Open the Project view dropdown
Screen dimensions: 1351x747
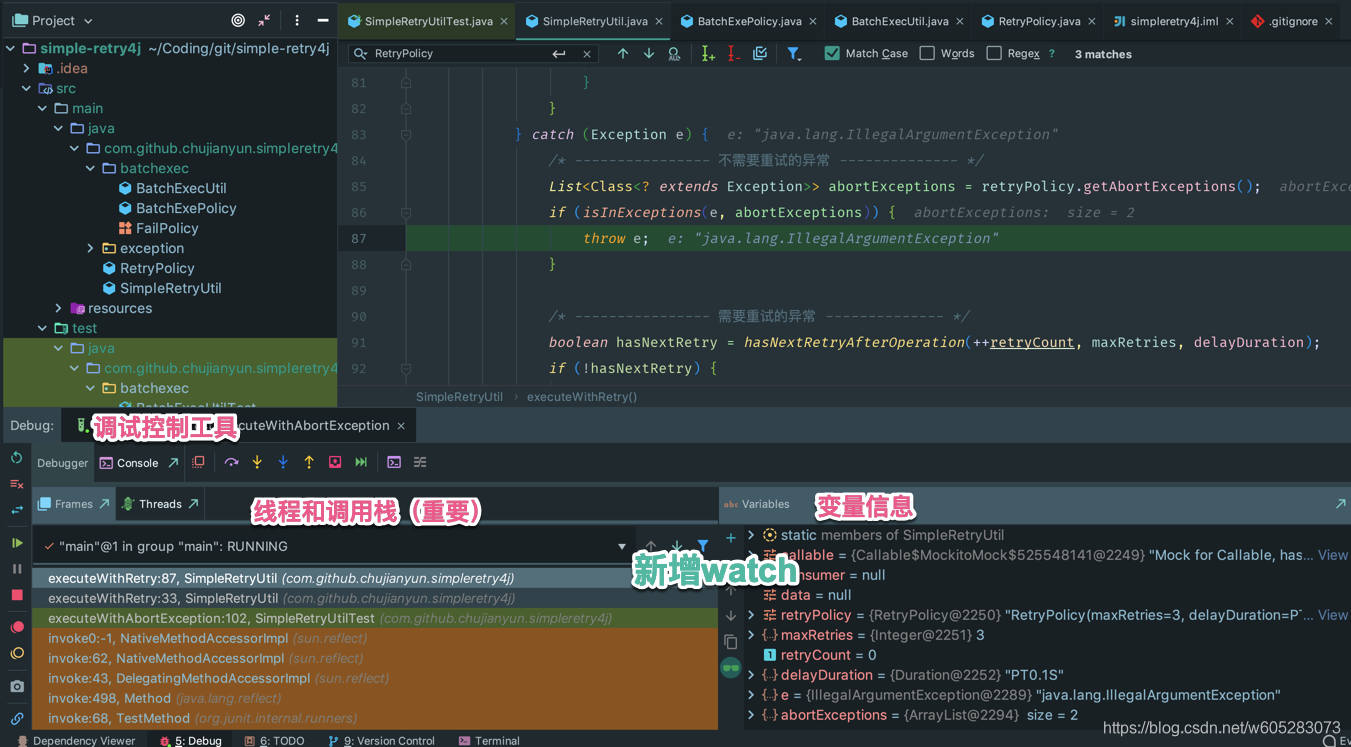tap(53, 20)
